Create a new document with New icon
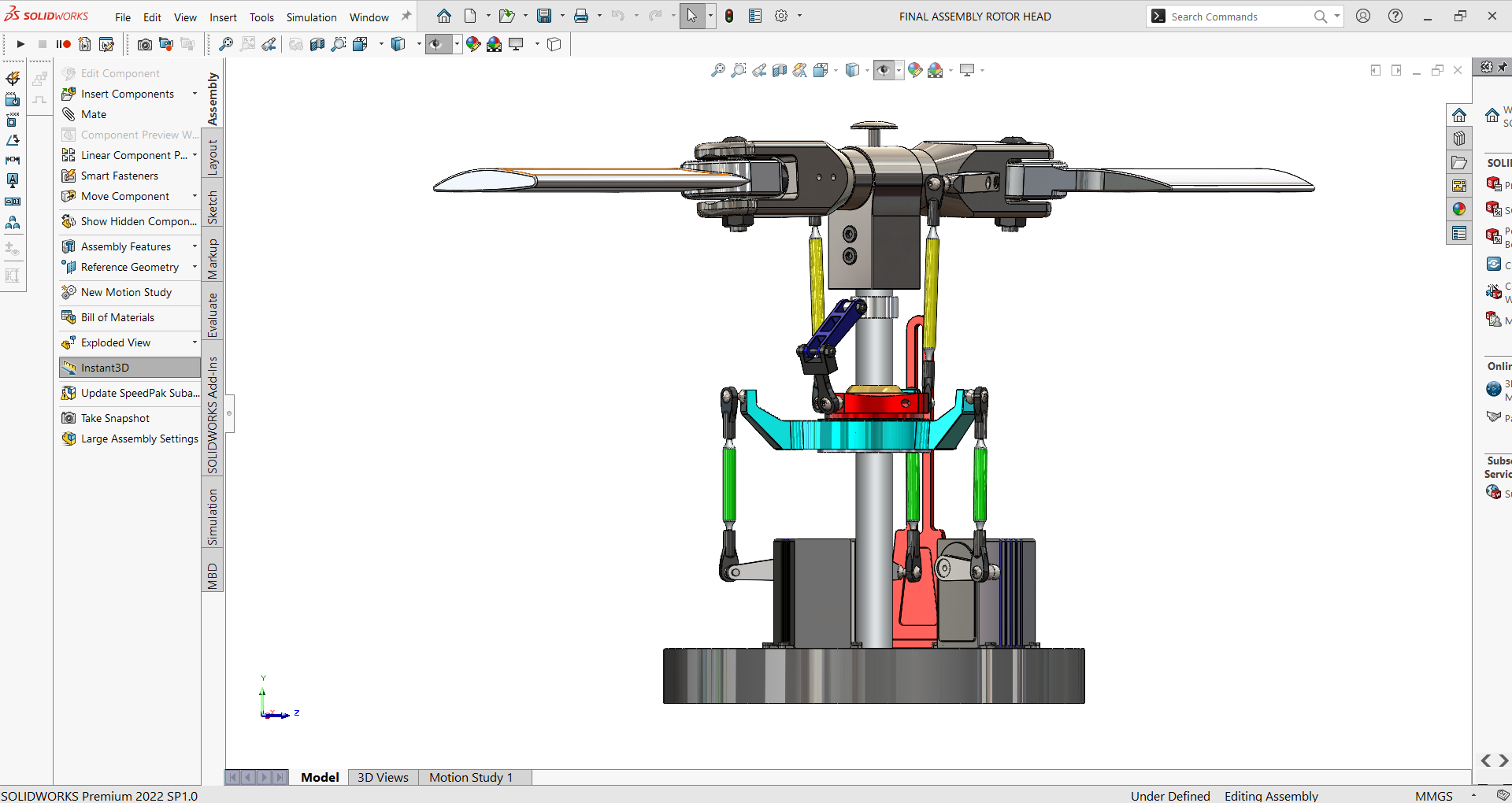This screenshot has width=1512, height=803. (x=470, y=16)
